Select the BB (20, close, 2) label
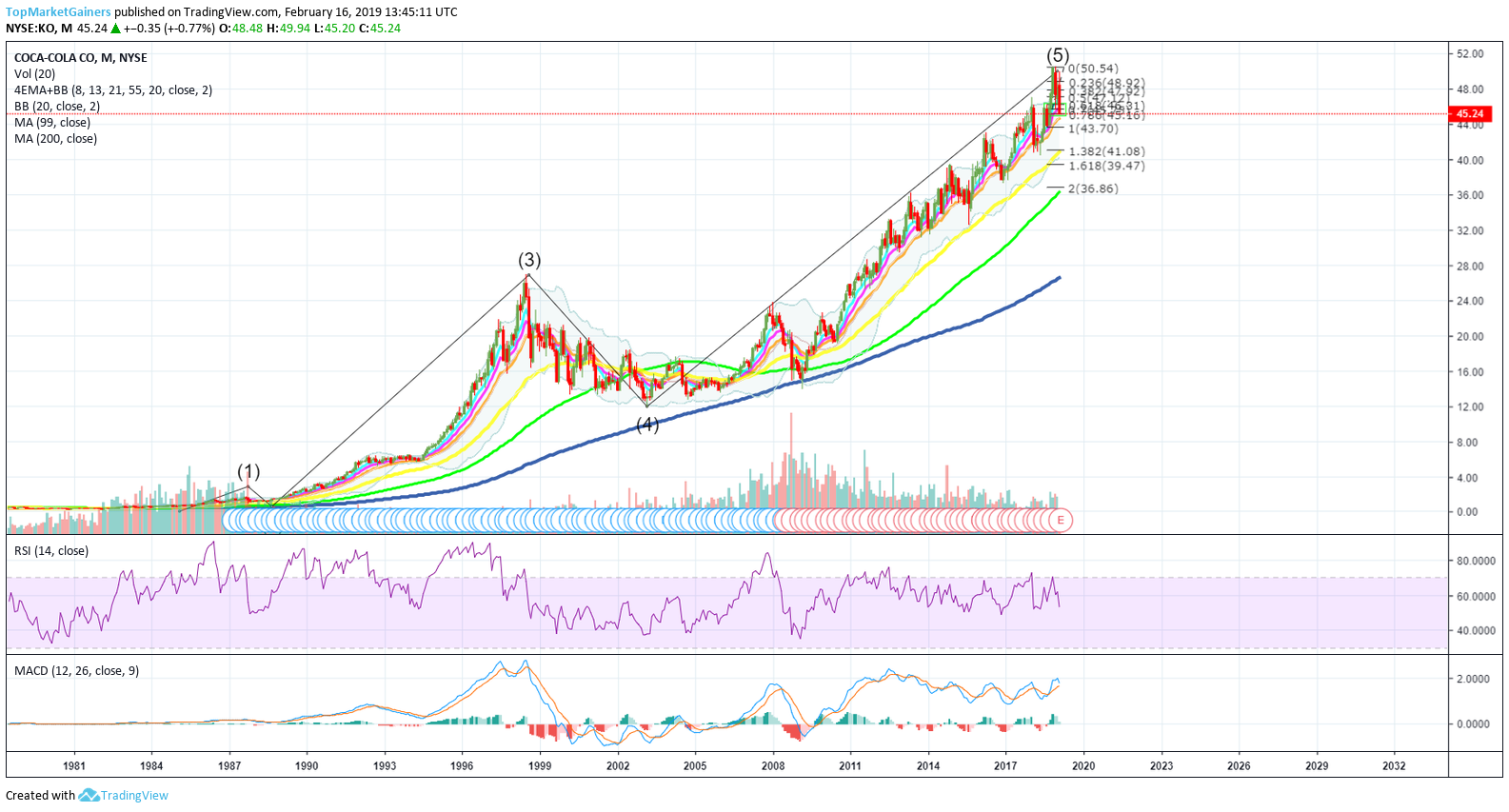 (57, 107)
